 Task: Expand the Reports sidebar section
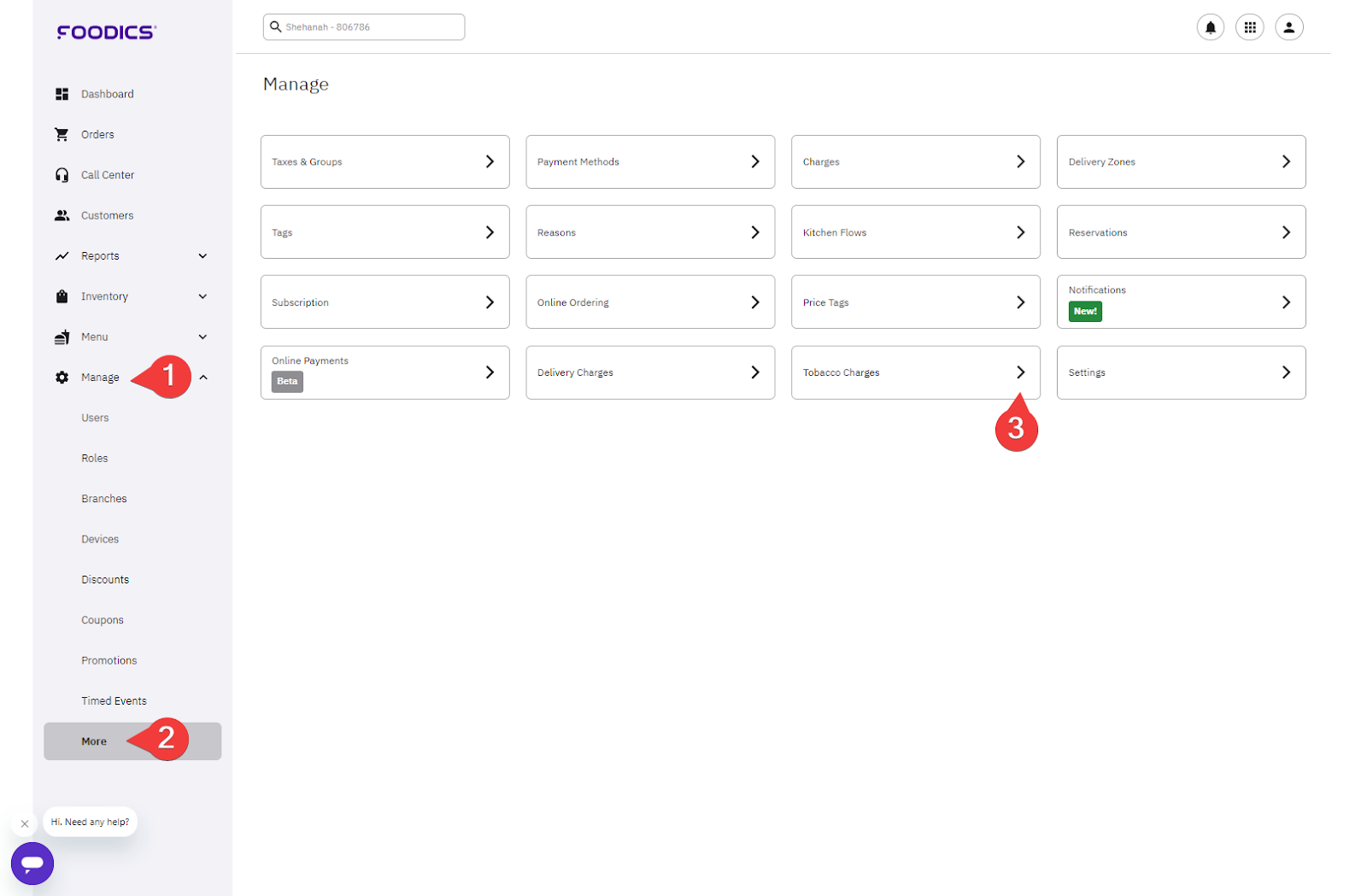tap(202, 256)
